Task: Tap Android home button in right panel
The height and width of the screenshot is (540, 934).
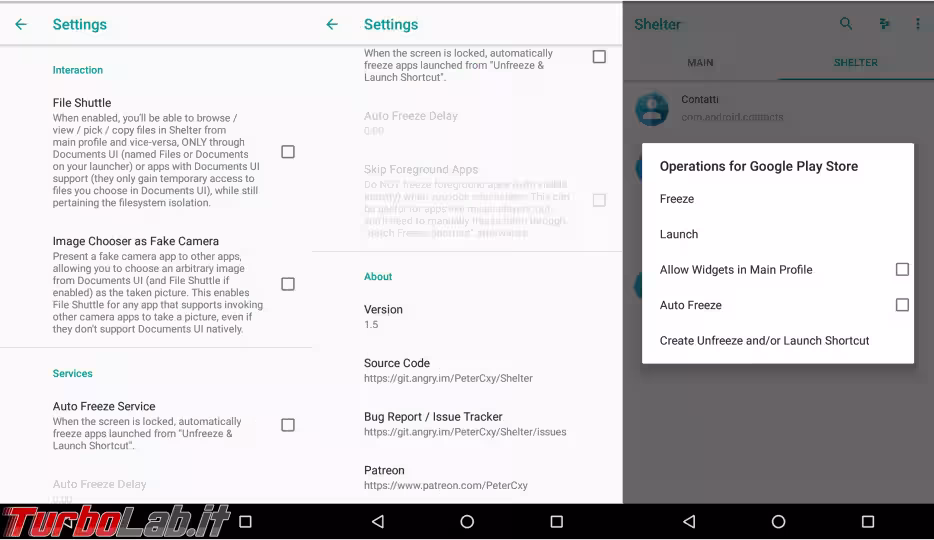Action: click(778, 522)
